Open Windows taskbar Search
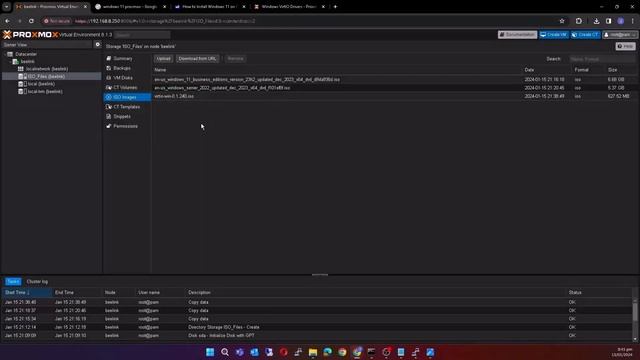 (x=225, y=352)
